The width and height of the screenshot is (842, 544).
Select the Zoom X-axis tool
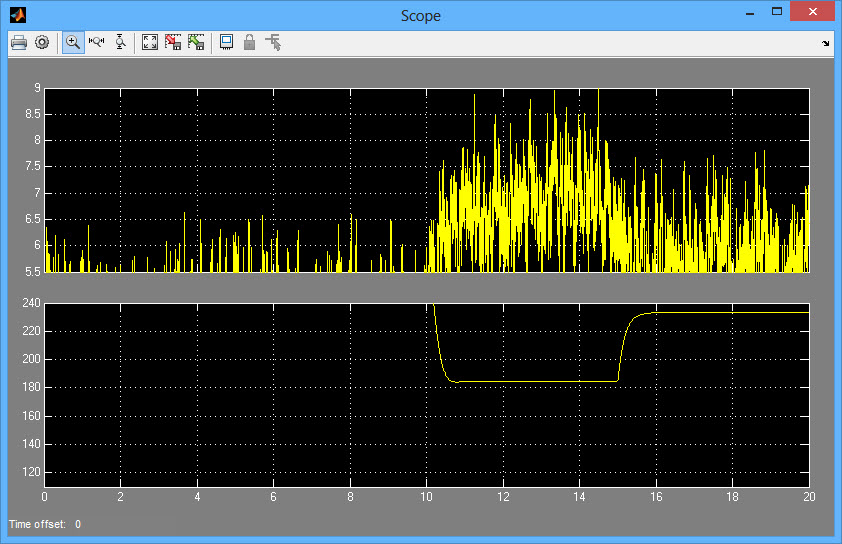(x=97, y=42)
